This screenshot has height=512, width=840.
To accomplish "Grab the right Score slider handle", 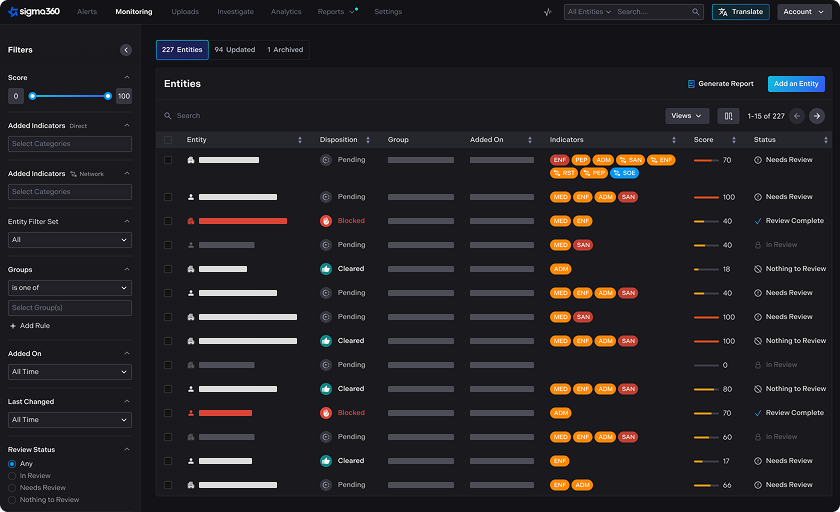I will (x=108, y=96).
